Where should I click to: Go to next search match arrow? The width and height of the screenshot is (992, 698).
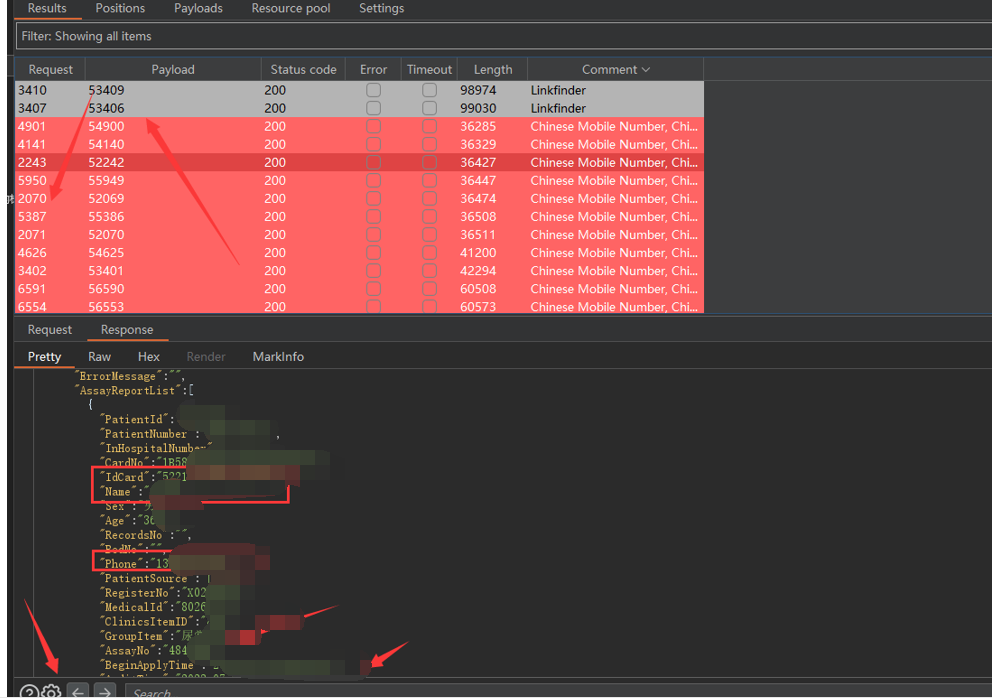(x=104, y=692)
